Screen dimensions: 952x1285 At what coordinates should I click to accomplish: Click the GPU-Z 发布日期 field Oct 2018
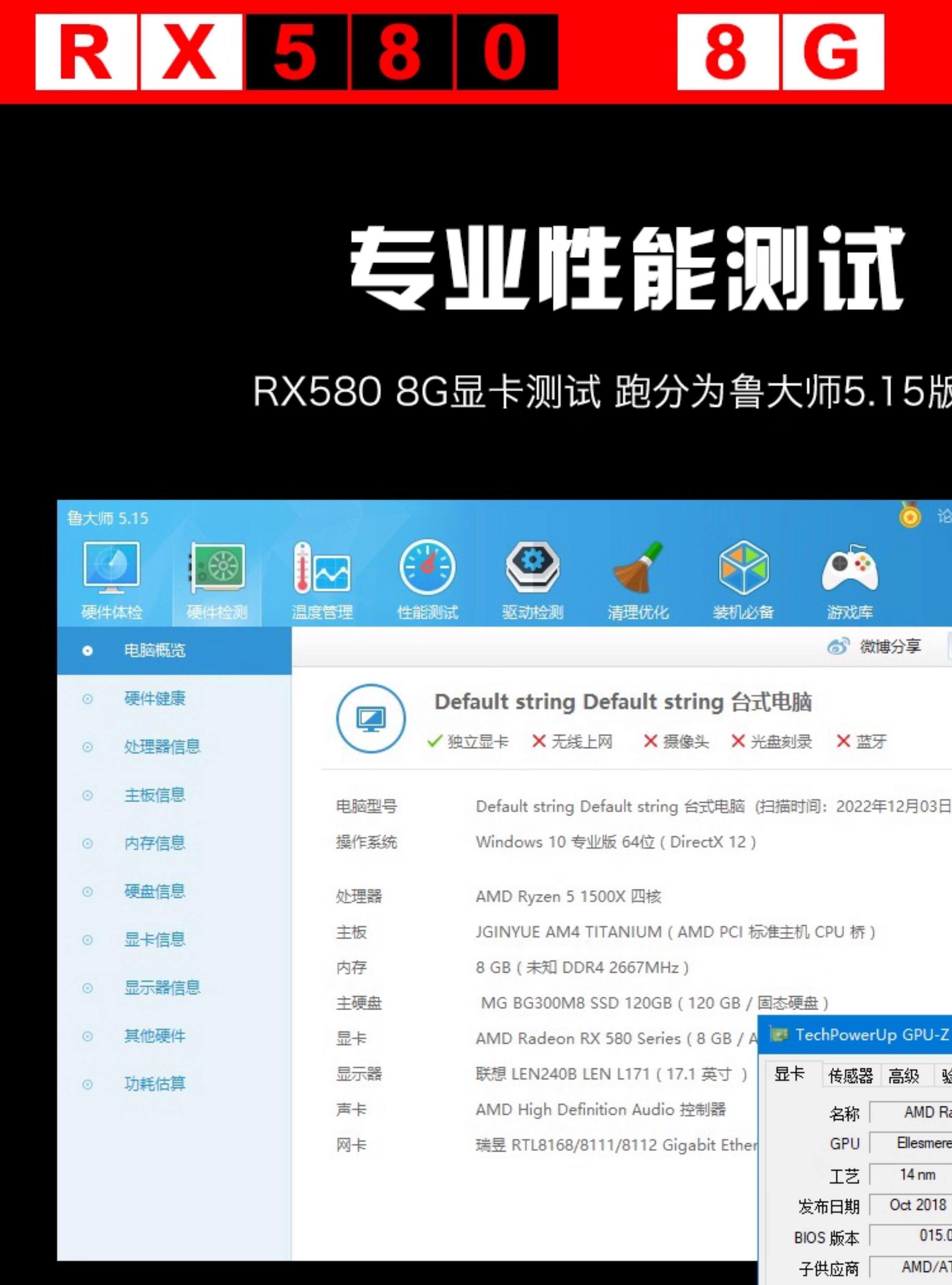(x=911, y=1205)
